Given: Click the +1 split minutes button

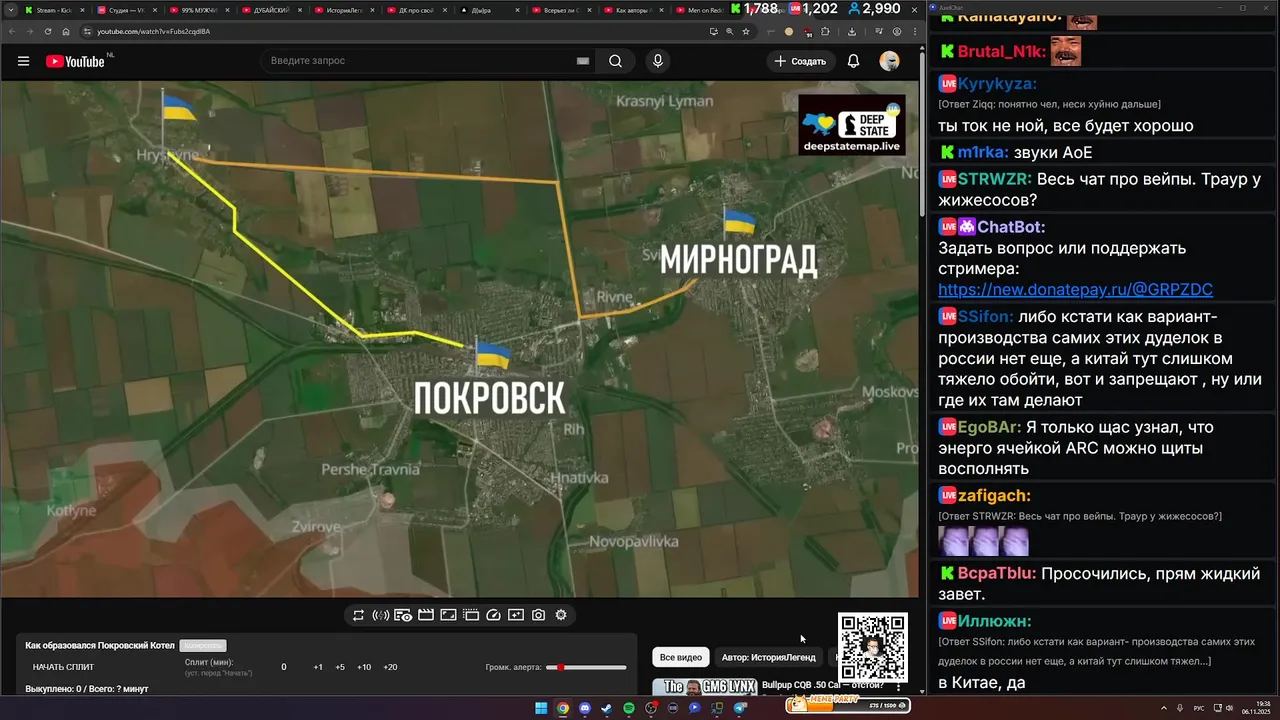Looking at the screenshot, I should pyautogui.click(x=318, y=667).
